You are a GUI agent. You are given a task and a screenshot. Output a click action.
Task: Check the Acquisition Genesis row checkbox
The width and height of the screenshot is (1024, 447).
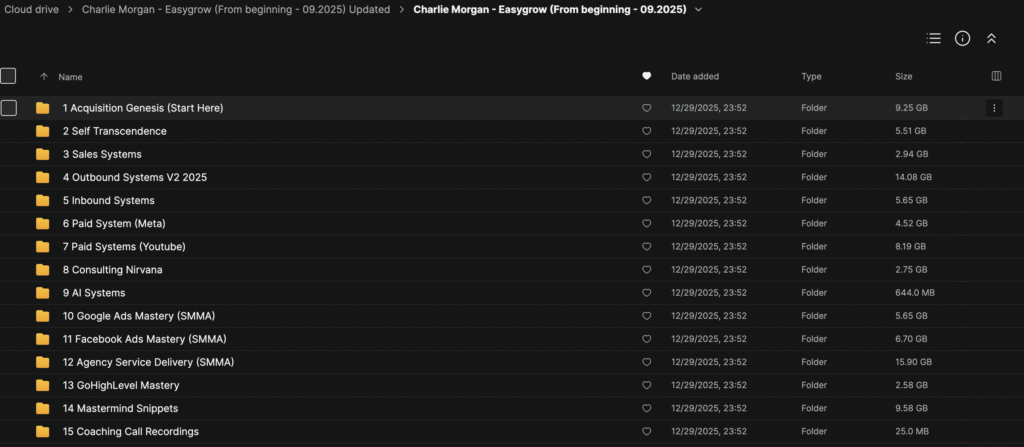pyautogui.click(x=8, y=108)
